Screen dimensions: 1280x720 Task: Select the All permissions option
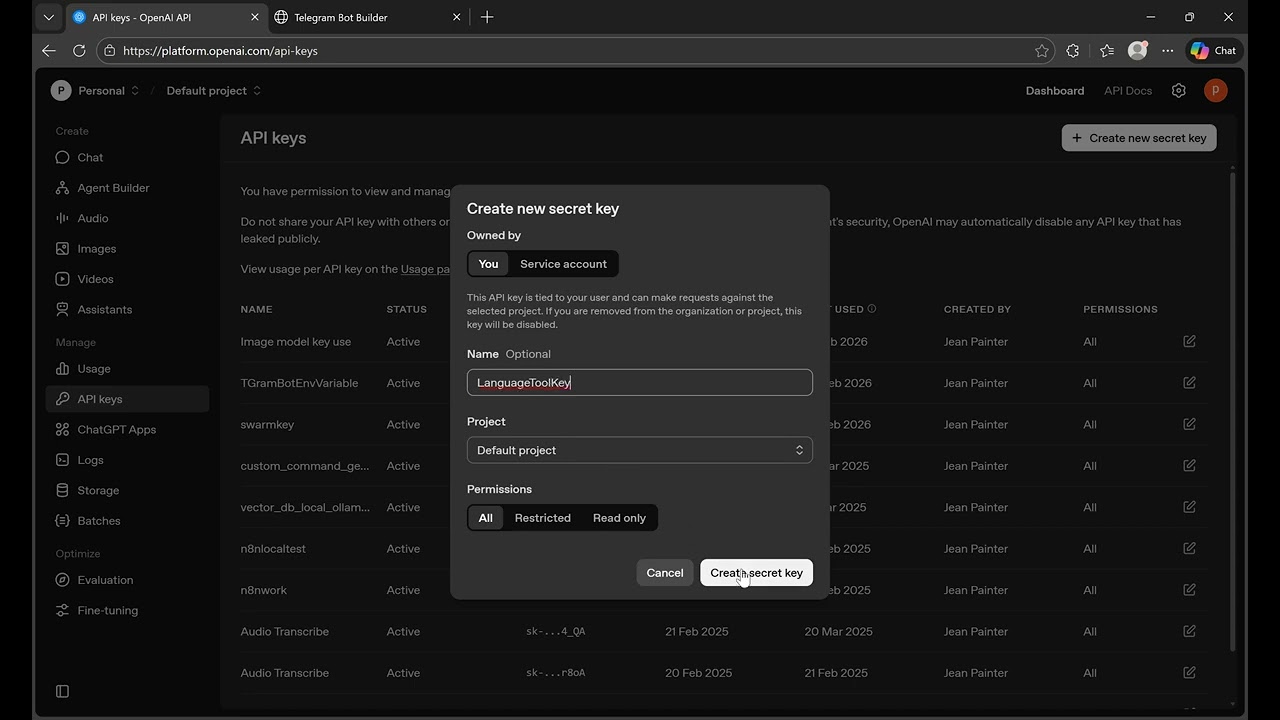click(486, 518)
